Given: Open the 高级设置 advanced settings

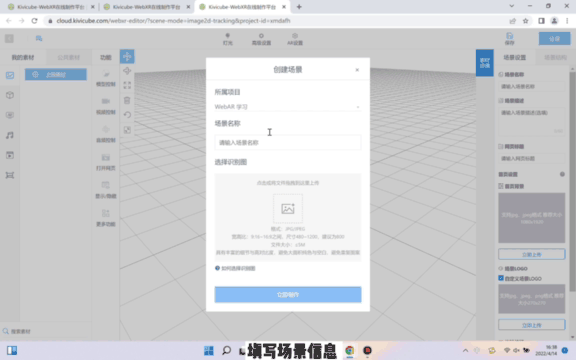Looking at the screenshot, I should (x=261, y=39).
